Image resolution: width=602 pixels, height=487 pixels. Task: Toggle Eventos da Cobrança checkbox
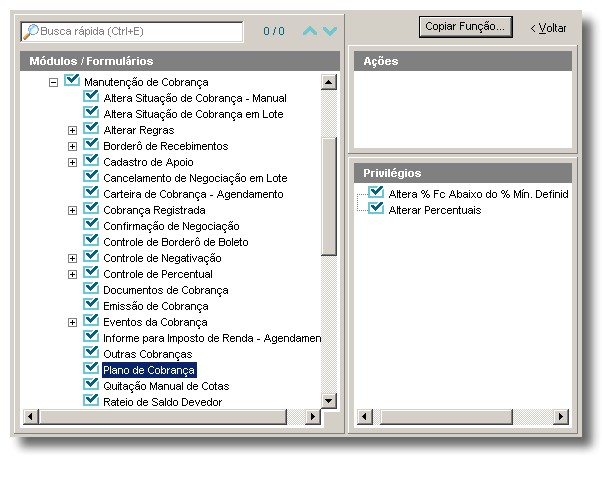coord(91,320)
